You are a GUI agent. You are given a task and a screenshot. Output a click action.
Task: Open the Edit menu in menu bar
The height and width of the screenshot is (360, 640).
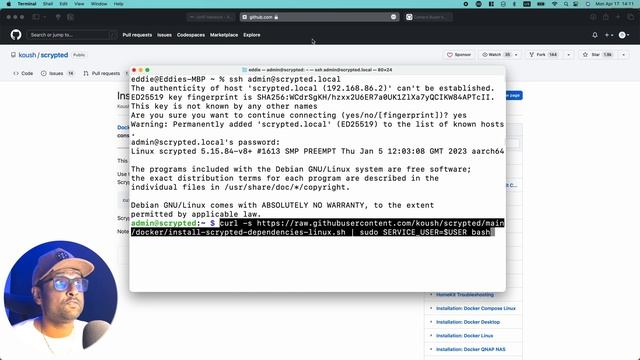pyautogui.click(x=63, y=4)
